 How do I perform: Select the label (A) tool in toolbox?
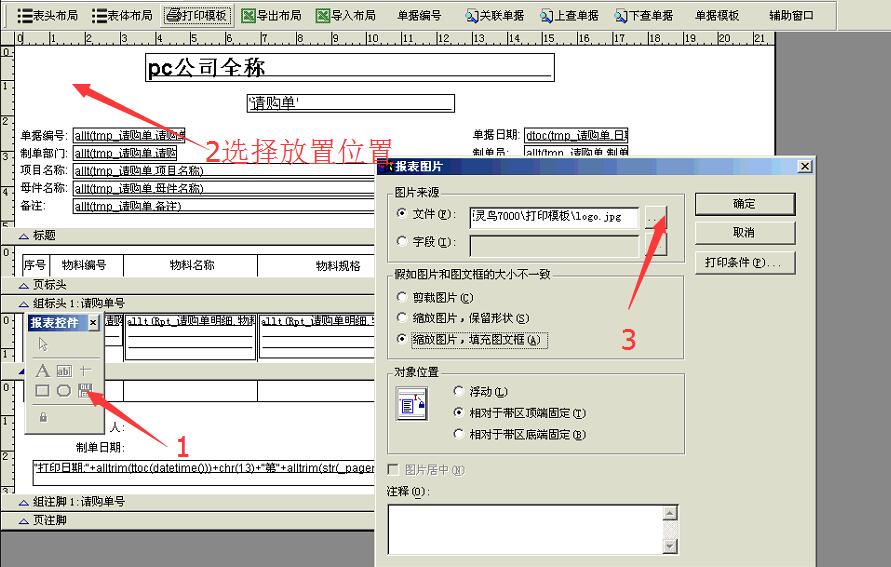(43, 370)
